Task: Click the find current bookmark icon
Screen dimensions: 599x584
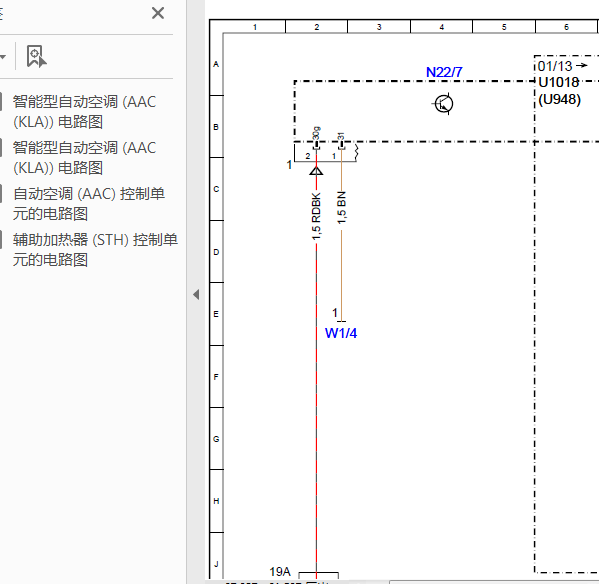Action: tap(36, 57)
